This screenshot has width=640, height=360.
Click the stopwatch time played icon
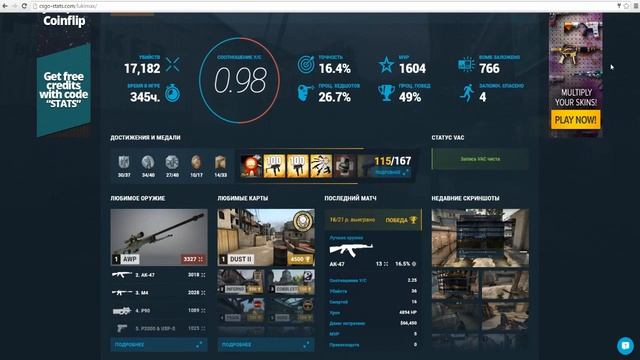pos(173,93)
